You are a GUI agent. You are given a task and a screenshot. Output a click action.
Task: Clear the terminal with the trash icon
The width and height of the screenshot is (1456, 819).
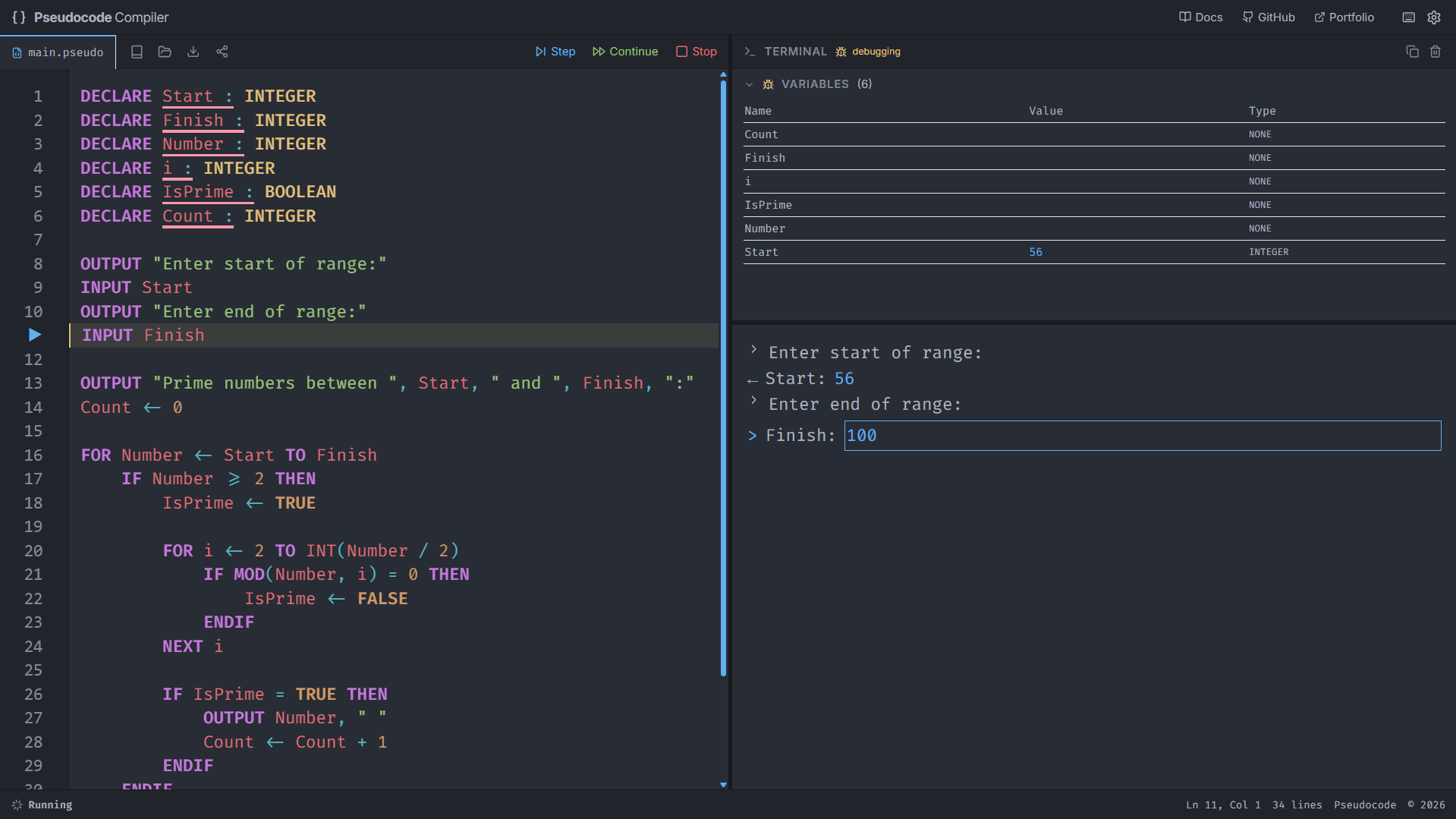click(1435, 51)
